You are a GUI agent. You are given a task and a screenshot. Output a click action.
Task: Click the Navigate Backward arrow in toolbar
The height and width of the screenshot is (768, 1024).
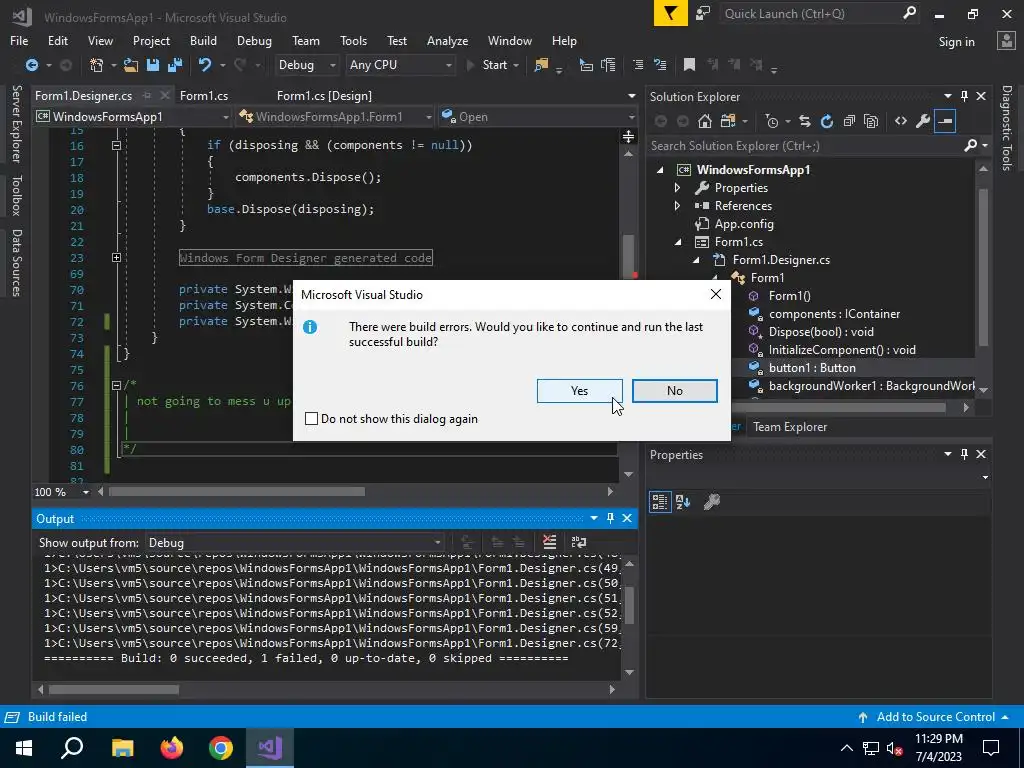31,65
